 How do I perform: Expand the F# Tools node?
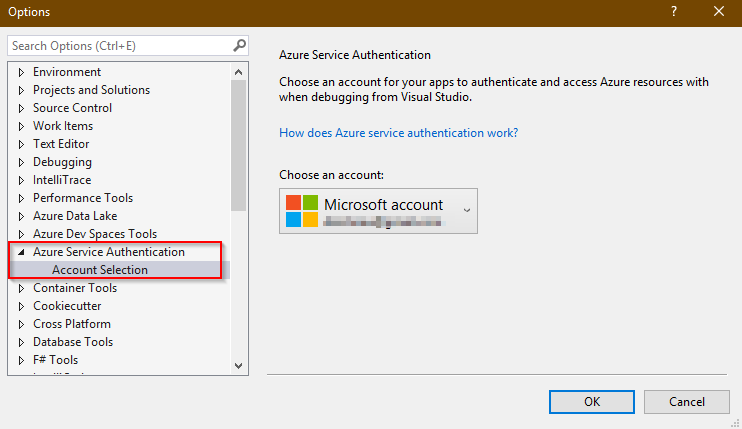click(21, 360)
